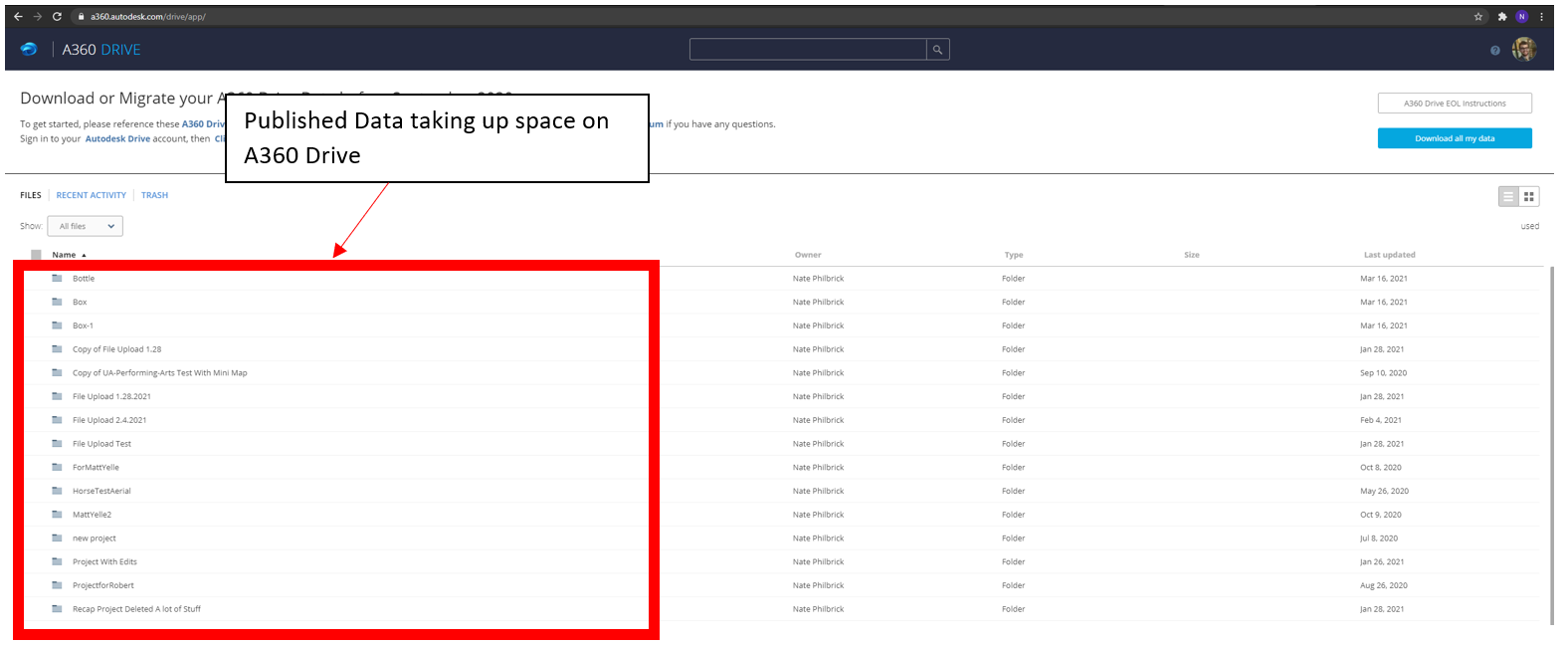Switch to list view layout
The height and width of the screenshot is (645, 1568).
[1508, 197]
